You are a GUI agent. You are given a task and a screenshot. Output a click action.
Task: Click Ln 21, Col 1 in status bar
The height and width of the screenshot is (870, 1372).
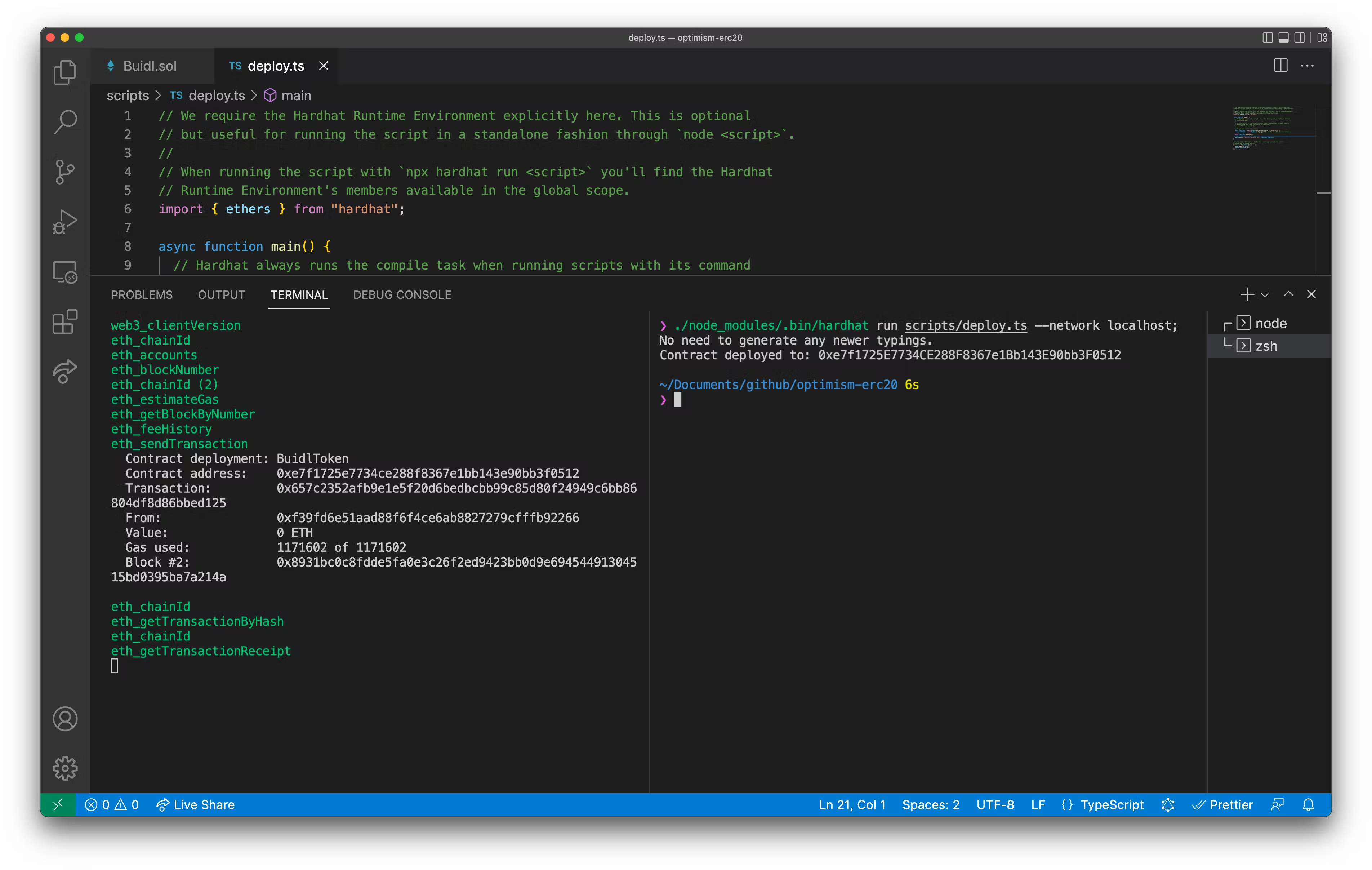point(852,804)
